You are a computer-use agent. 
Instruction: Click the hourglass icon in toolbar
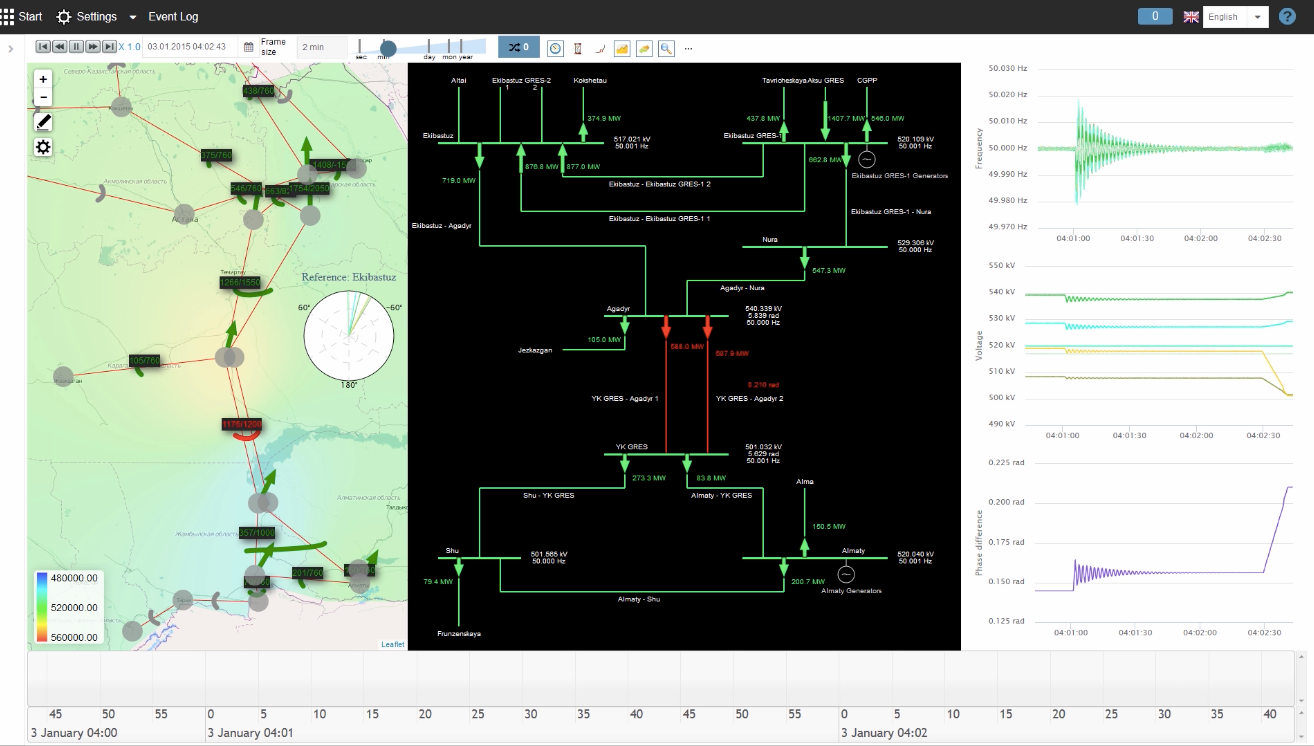[x=578, y=47]
